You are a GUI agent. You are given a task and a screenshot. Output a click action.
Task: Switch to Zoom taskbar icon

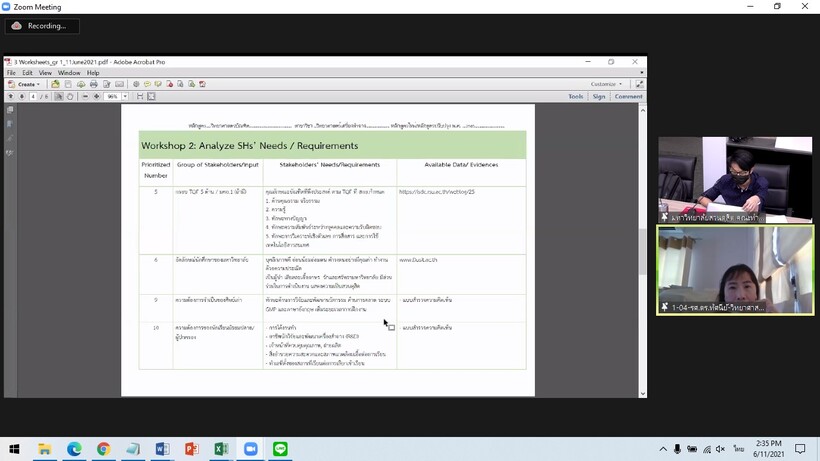(250, 449)
